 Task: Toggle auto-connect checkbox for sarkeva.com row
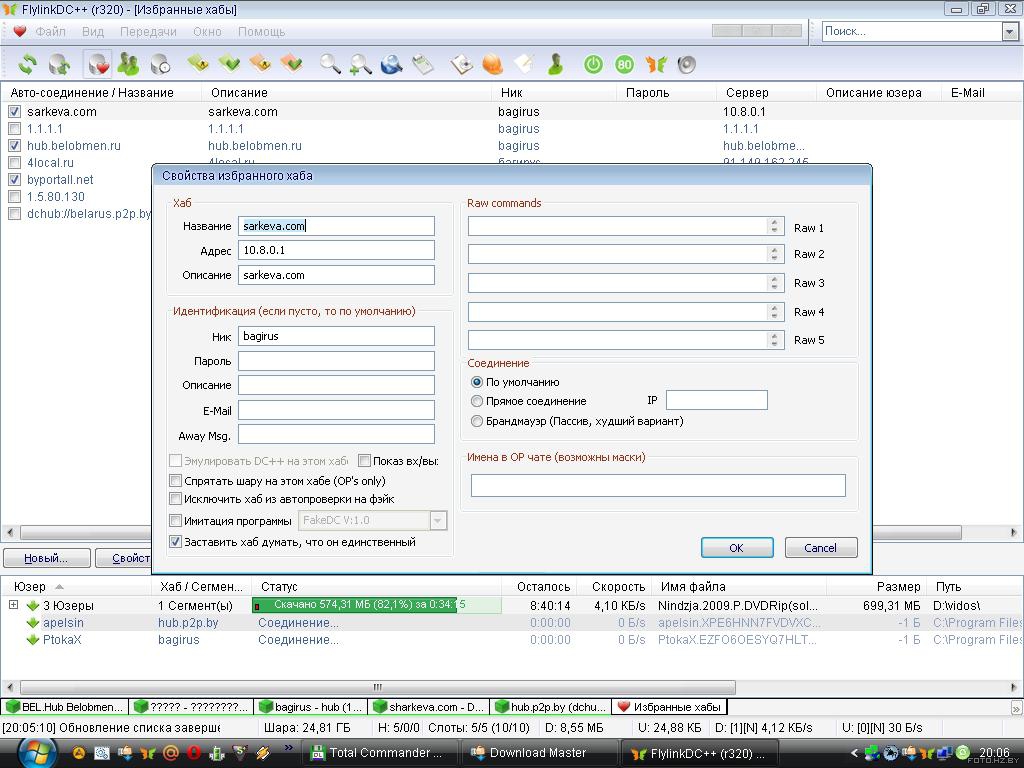point(14,112)
